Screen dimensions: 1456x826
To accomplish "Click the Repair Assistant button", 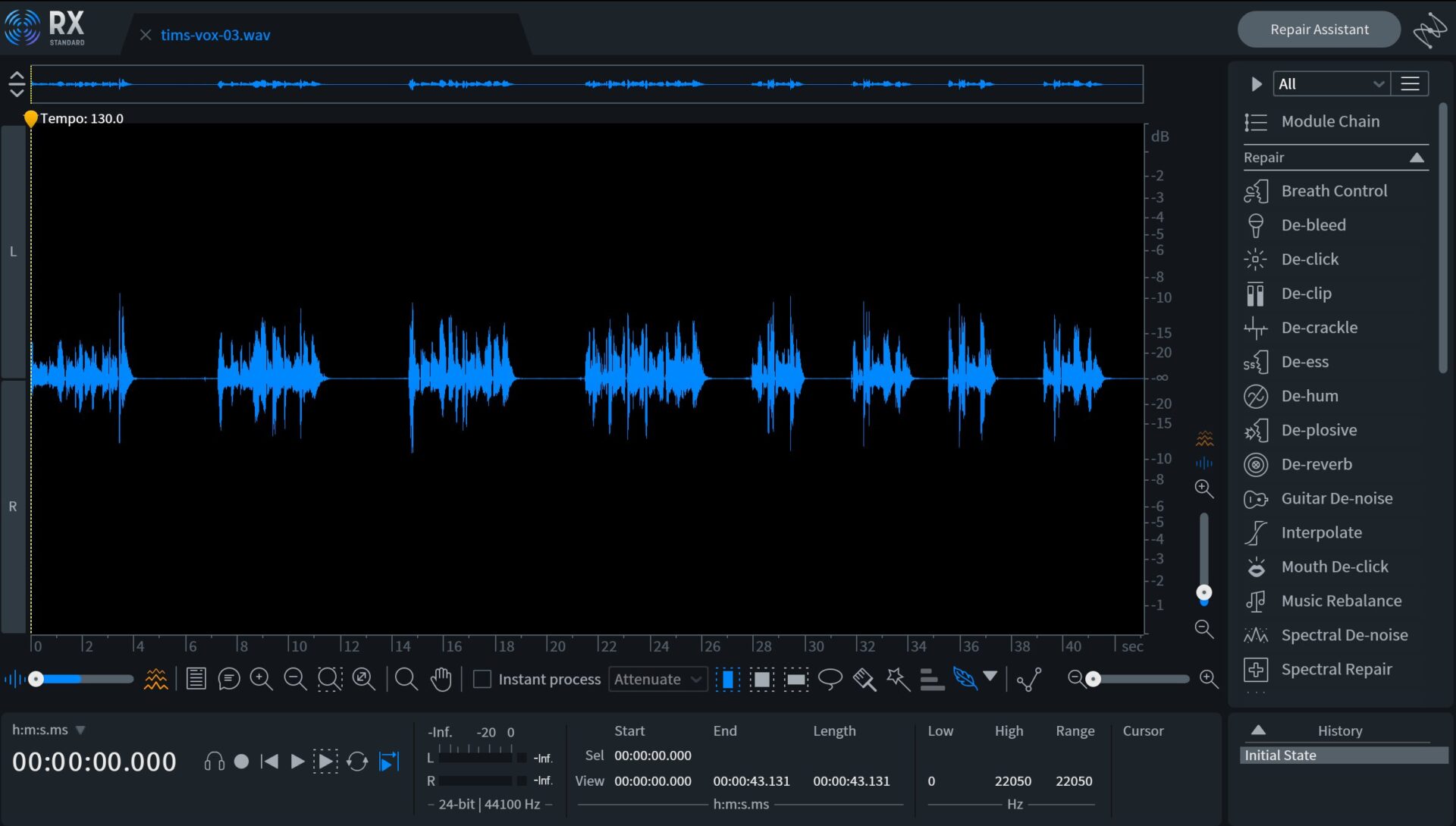I will click(x=1319, y=29).
